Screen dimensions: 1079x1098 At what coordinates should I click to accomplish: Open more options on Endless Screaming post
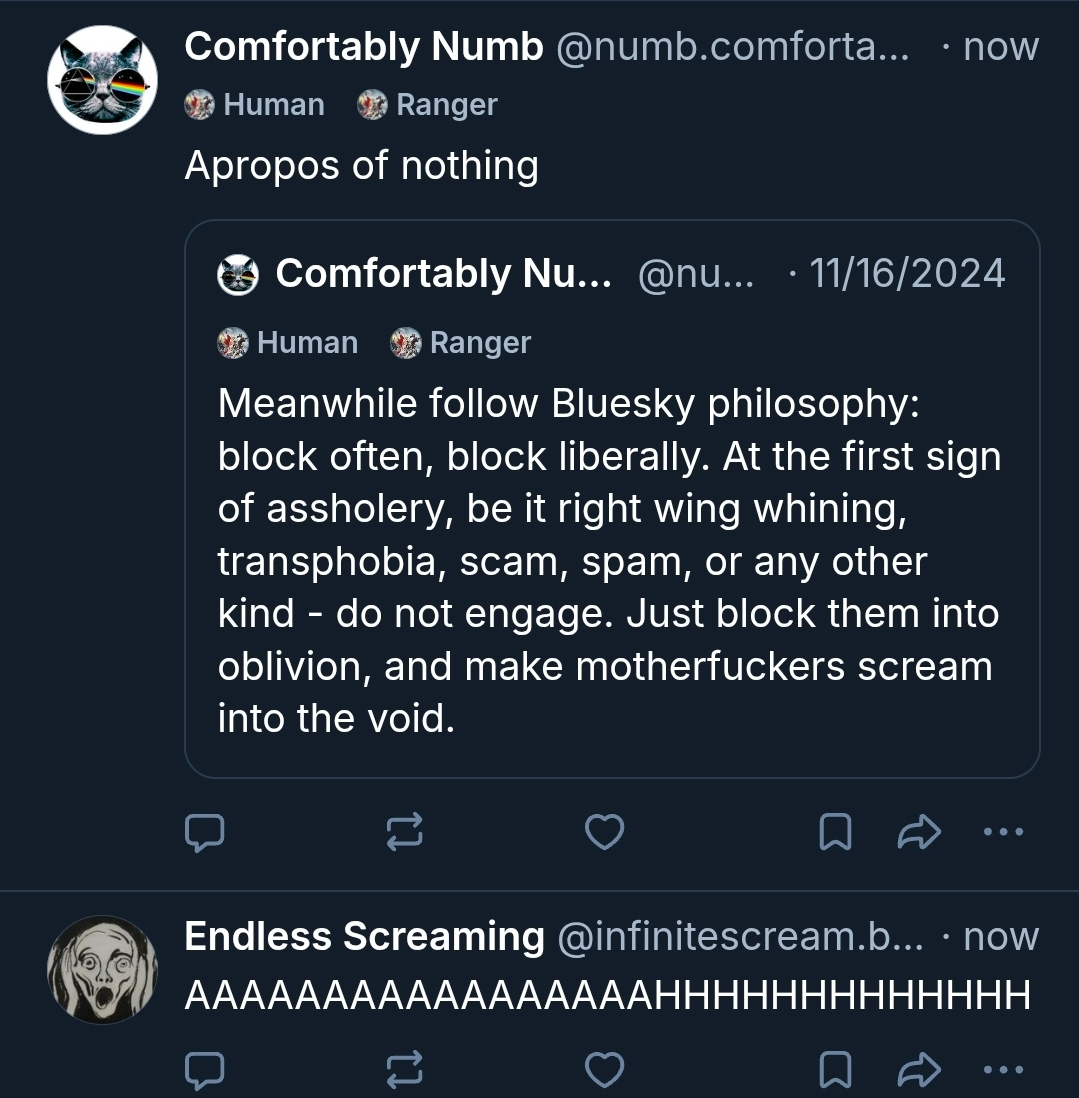pyautogui.click(x=1003, y=1070)
